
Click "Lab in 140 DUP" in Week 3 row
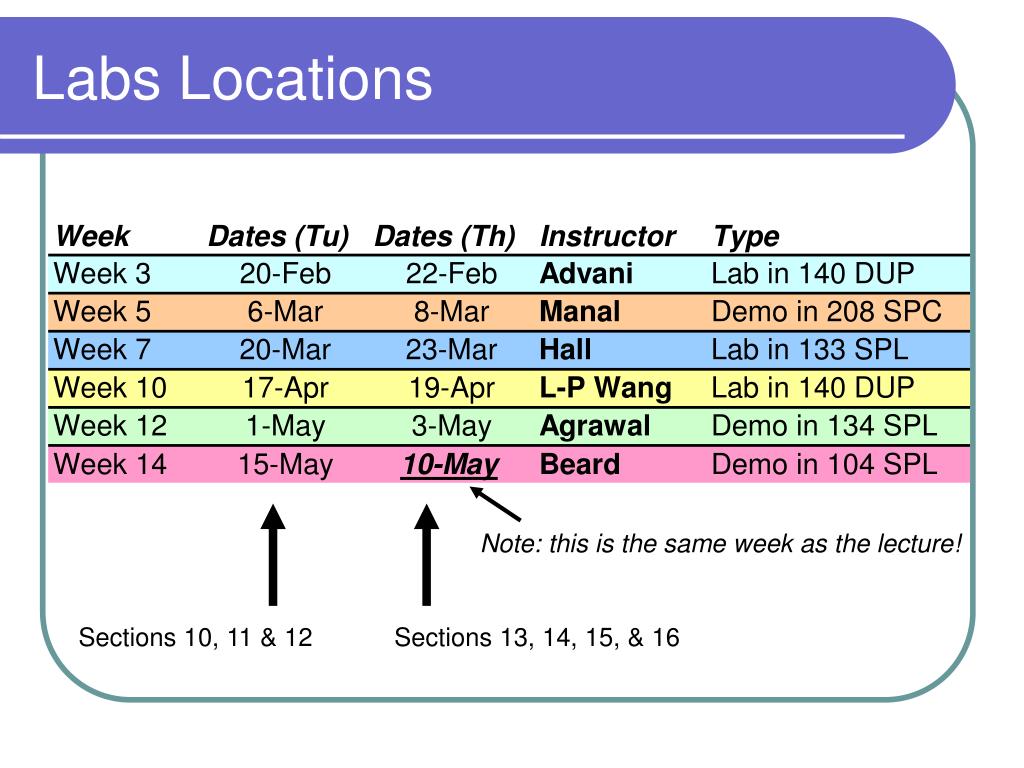click(x=812, y=273)
